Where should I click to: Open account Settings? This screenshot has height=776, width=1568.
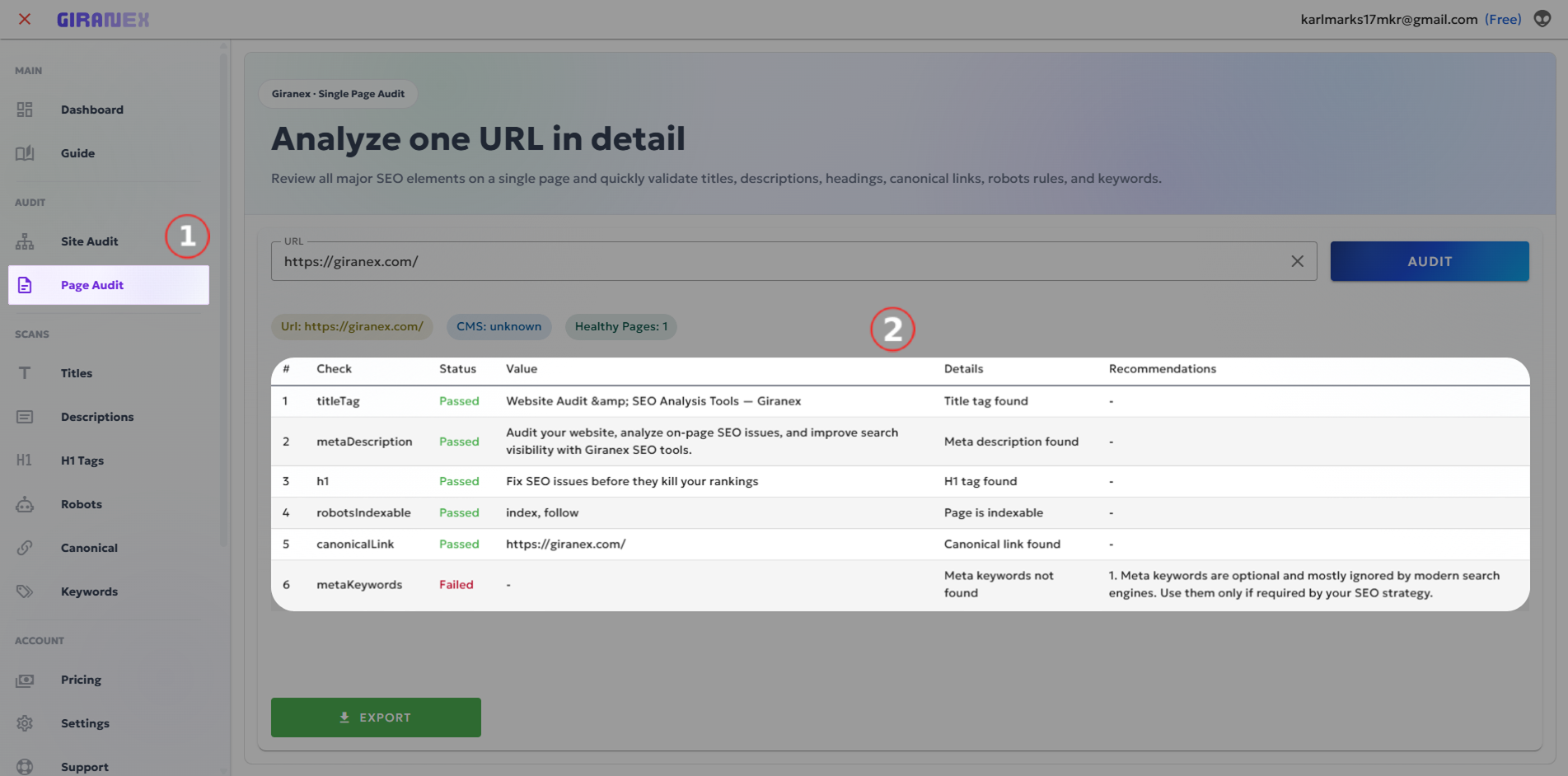coord(109,723)
